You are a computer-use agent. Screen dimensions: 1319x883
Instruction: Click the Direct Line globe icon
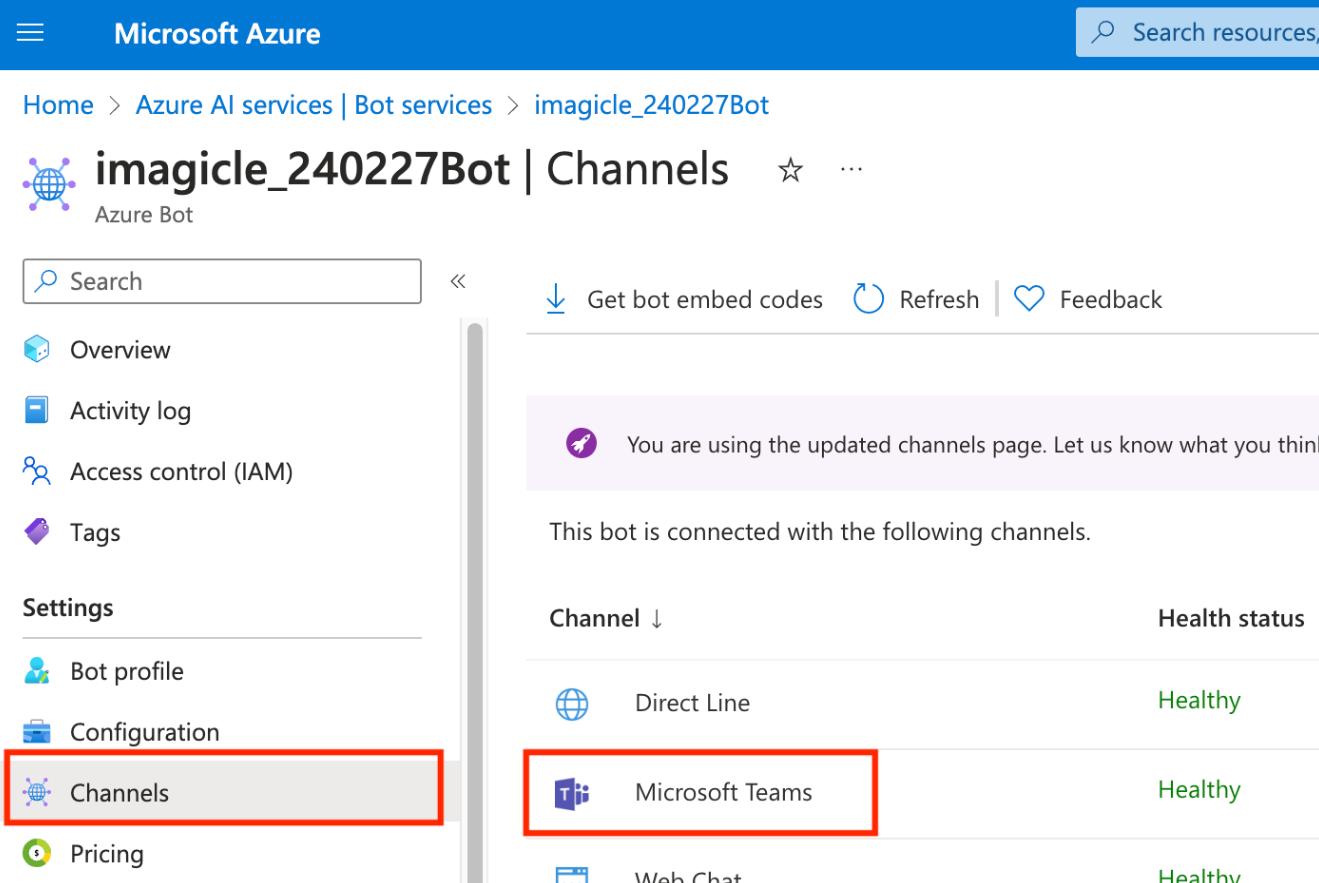[x=572, y=704]
